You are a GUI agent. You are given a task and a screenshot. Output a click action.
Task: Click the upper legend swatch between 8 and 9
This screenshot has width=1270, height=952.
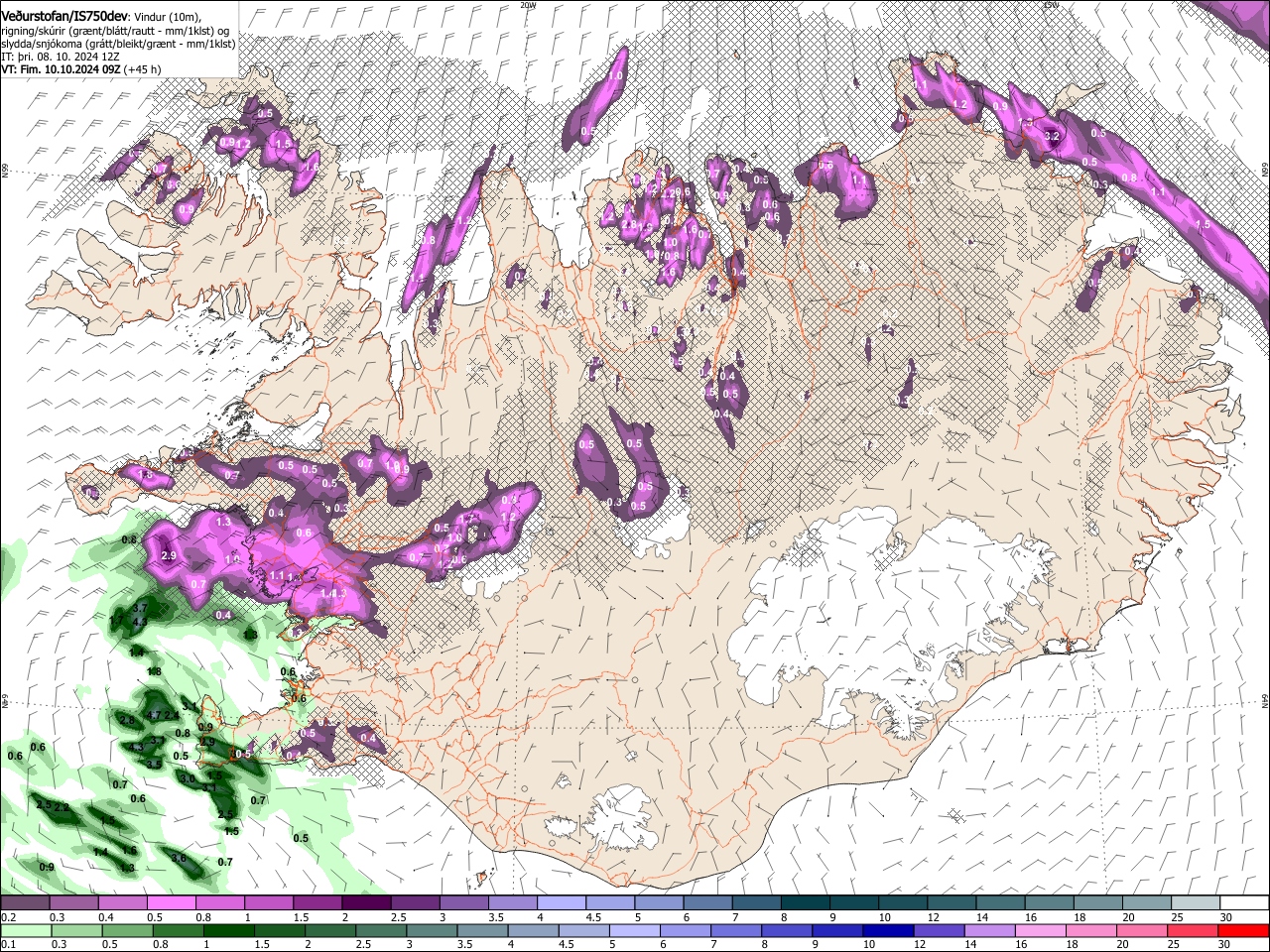tap(806, 903)
